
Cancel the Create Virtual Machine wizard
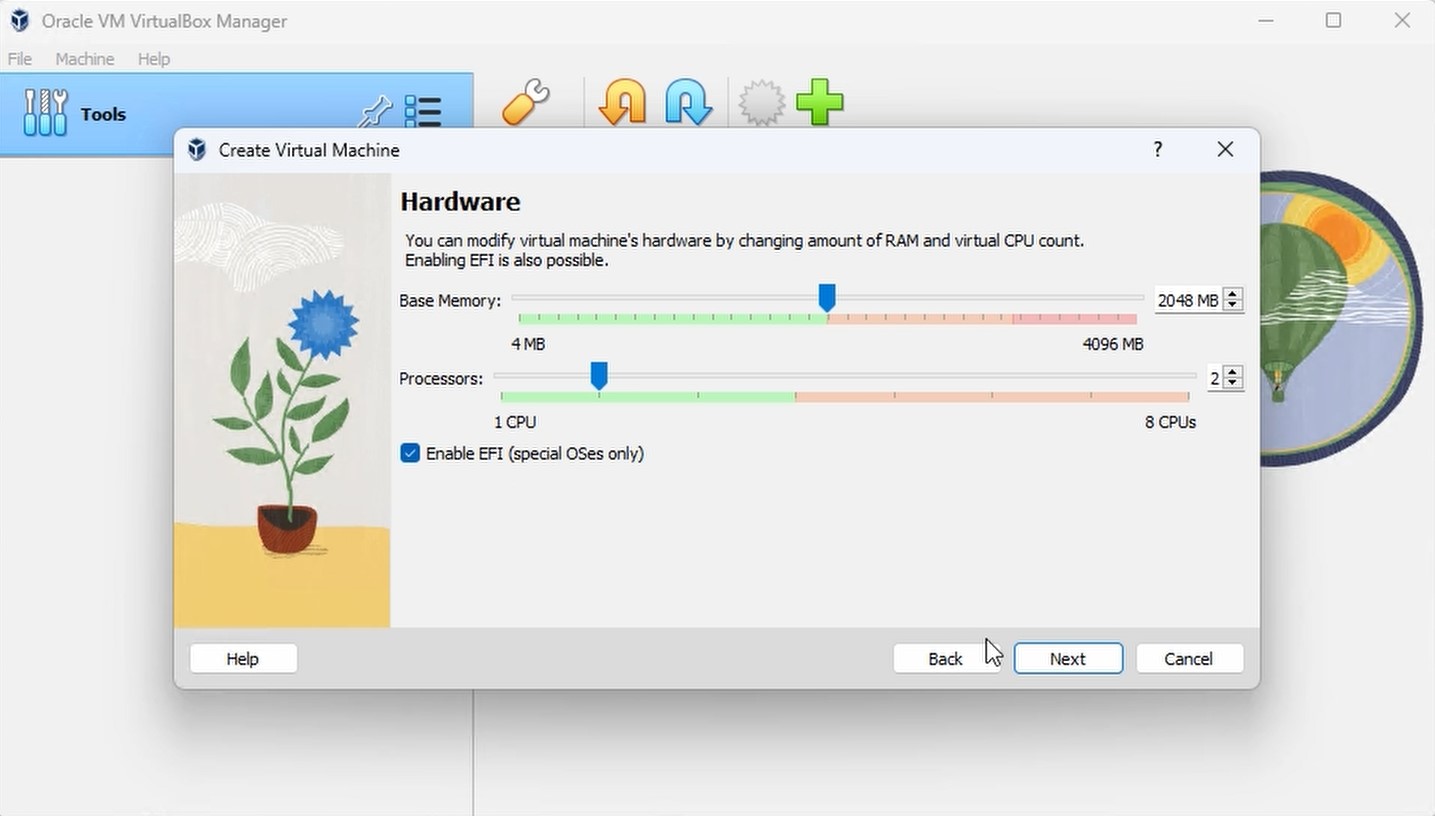[1189, 658]
